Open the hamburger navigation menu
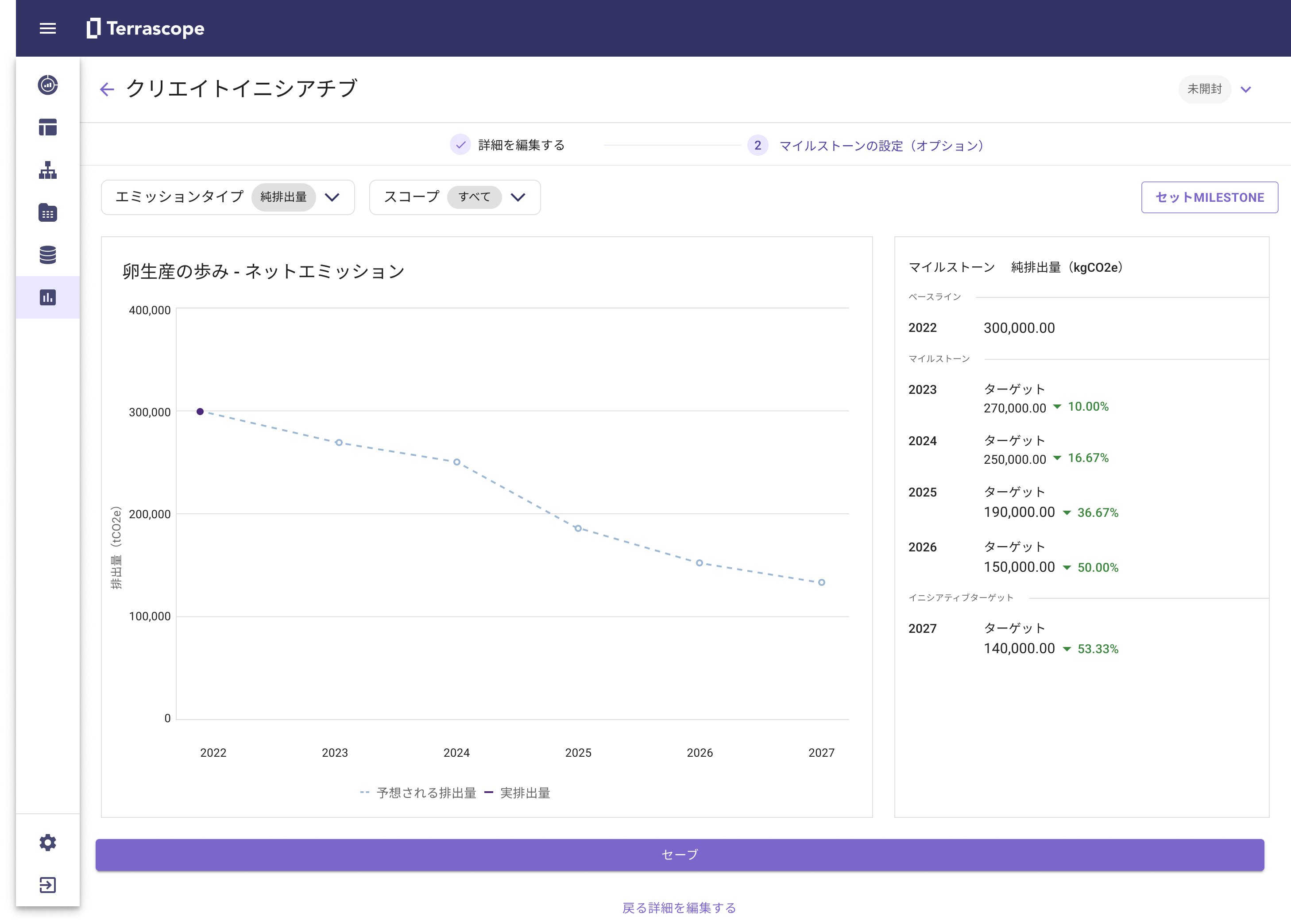The image size is (1291, 924). tap(48, 28)
